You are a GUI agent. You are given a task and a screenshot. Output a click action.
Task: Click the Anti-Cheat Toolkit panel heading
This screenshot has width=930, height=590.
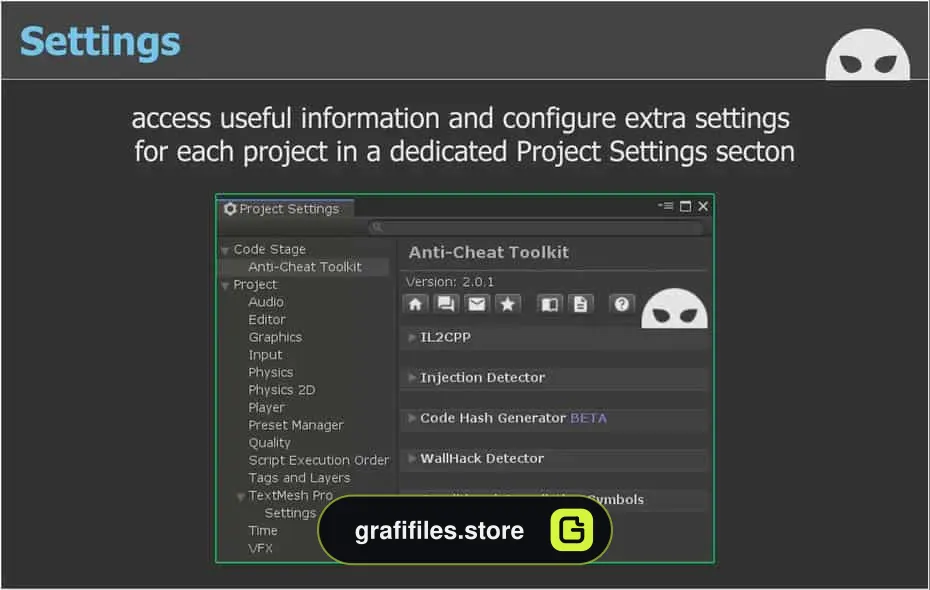coord(489,253)
